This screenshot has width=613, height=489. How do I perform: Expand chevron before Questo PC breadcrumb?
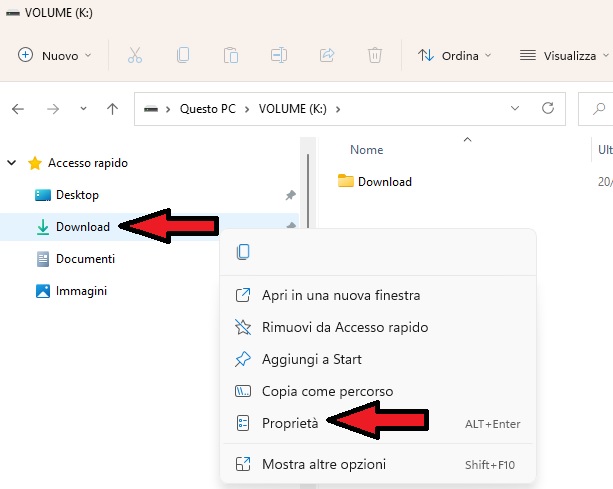click(168, 109)
